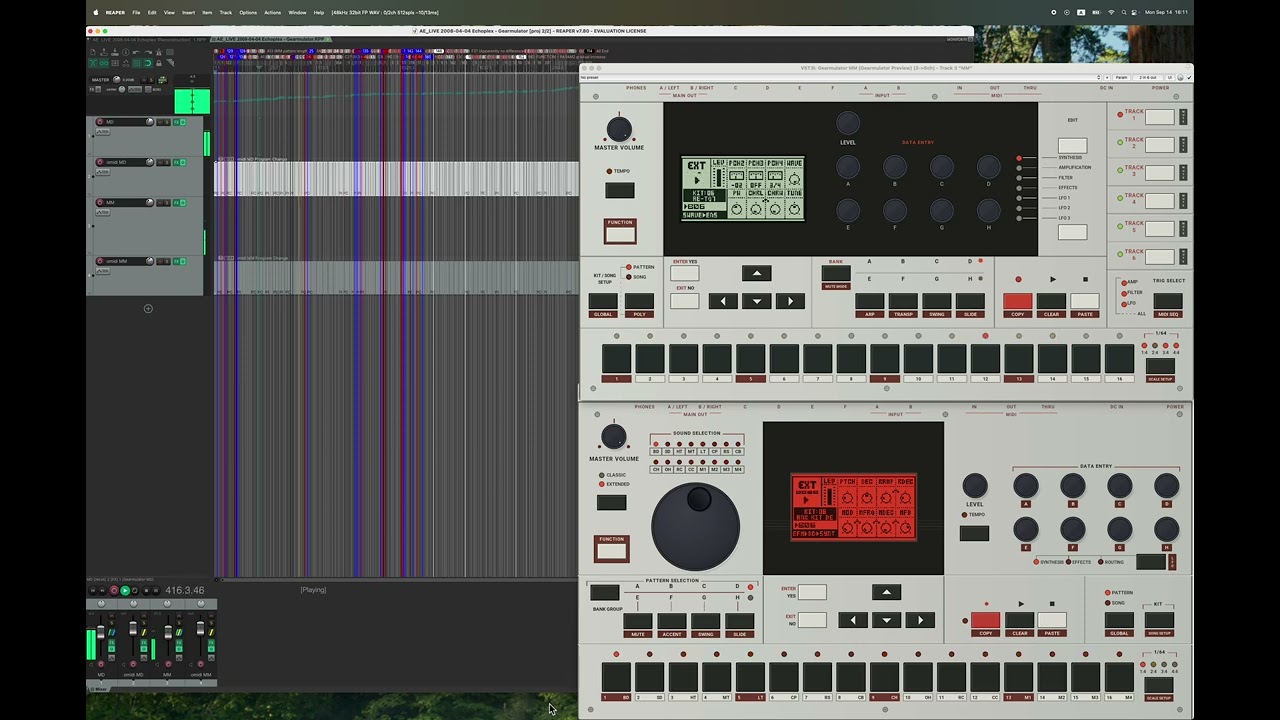Click the CLEAR key on MD drum machine
Image resolution: width=1280 pixels, height=720 pixels.
point(1019,621)
